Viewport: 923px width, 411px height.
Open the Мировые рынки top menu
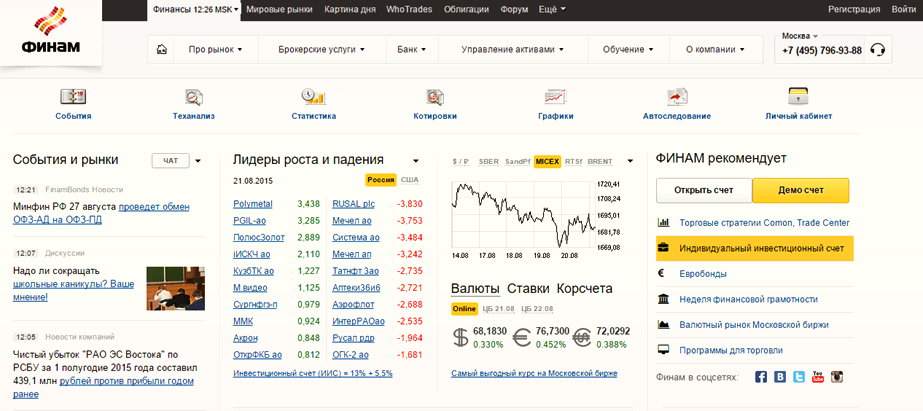pos(279,9)
